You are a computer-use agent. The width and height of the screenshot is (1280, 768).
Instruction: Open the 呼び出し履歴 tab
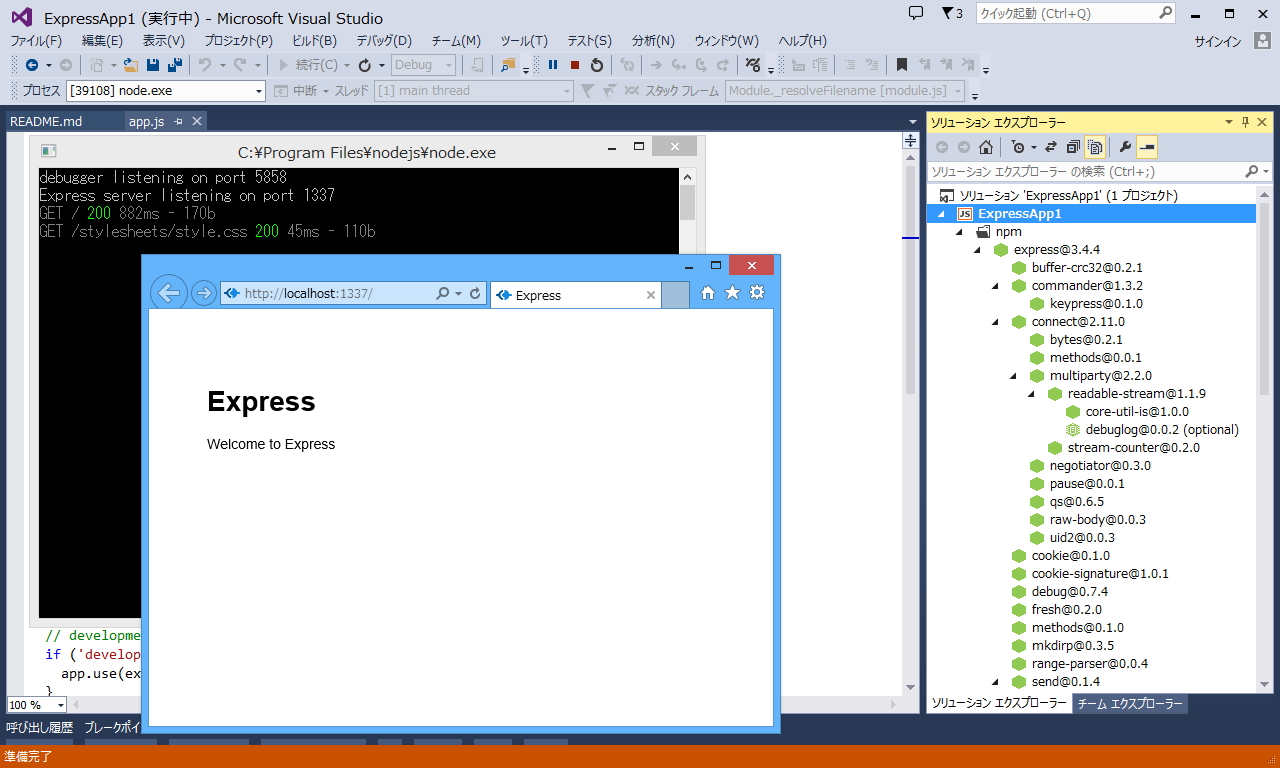point(39,728)
